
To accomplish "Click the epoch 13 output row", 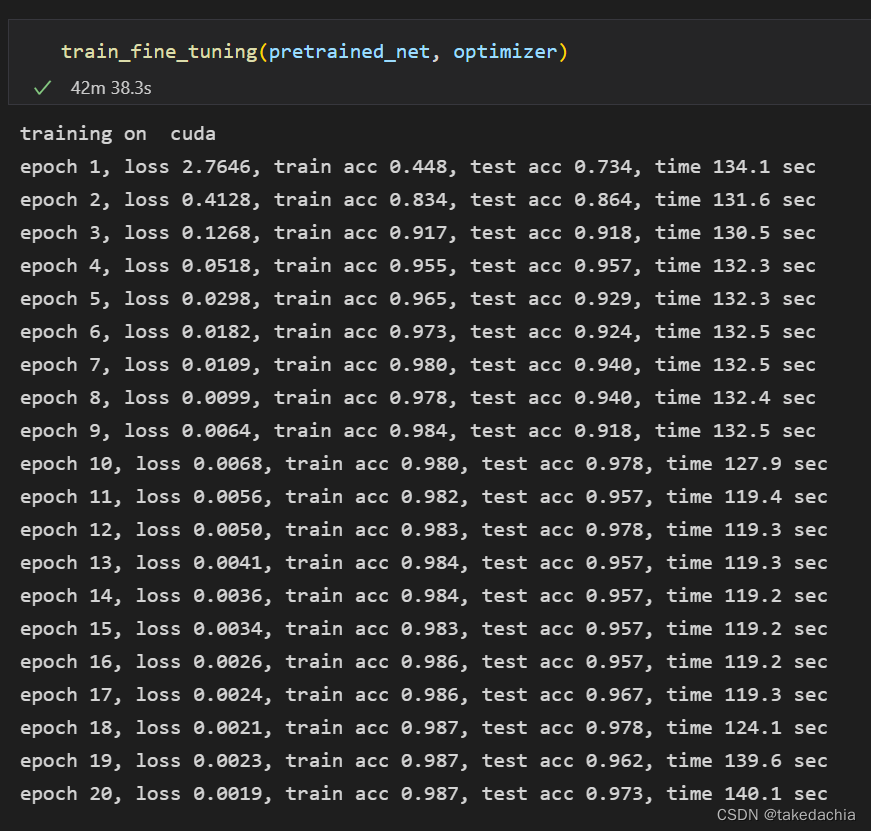I will [x=423, y=562].
